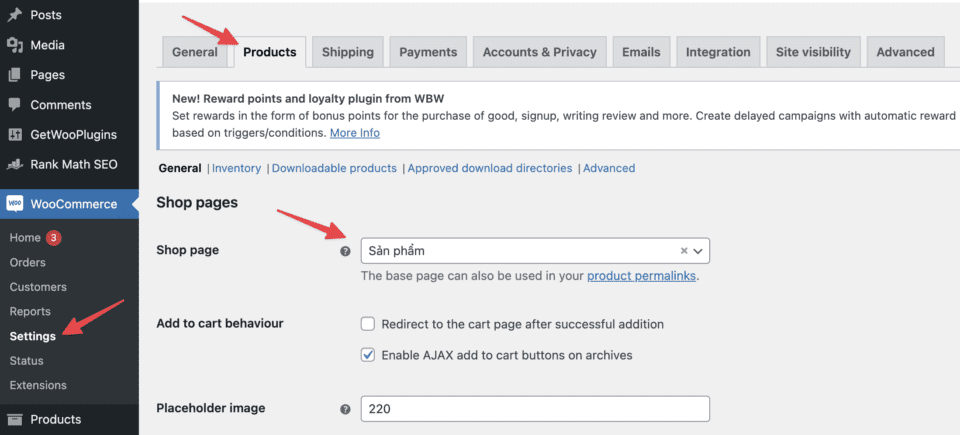Viewport: 960px width, 435px height.
Task: Open the product permalinks link
Action: click(641, 276)
